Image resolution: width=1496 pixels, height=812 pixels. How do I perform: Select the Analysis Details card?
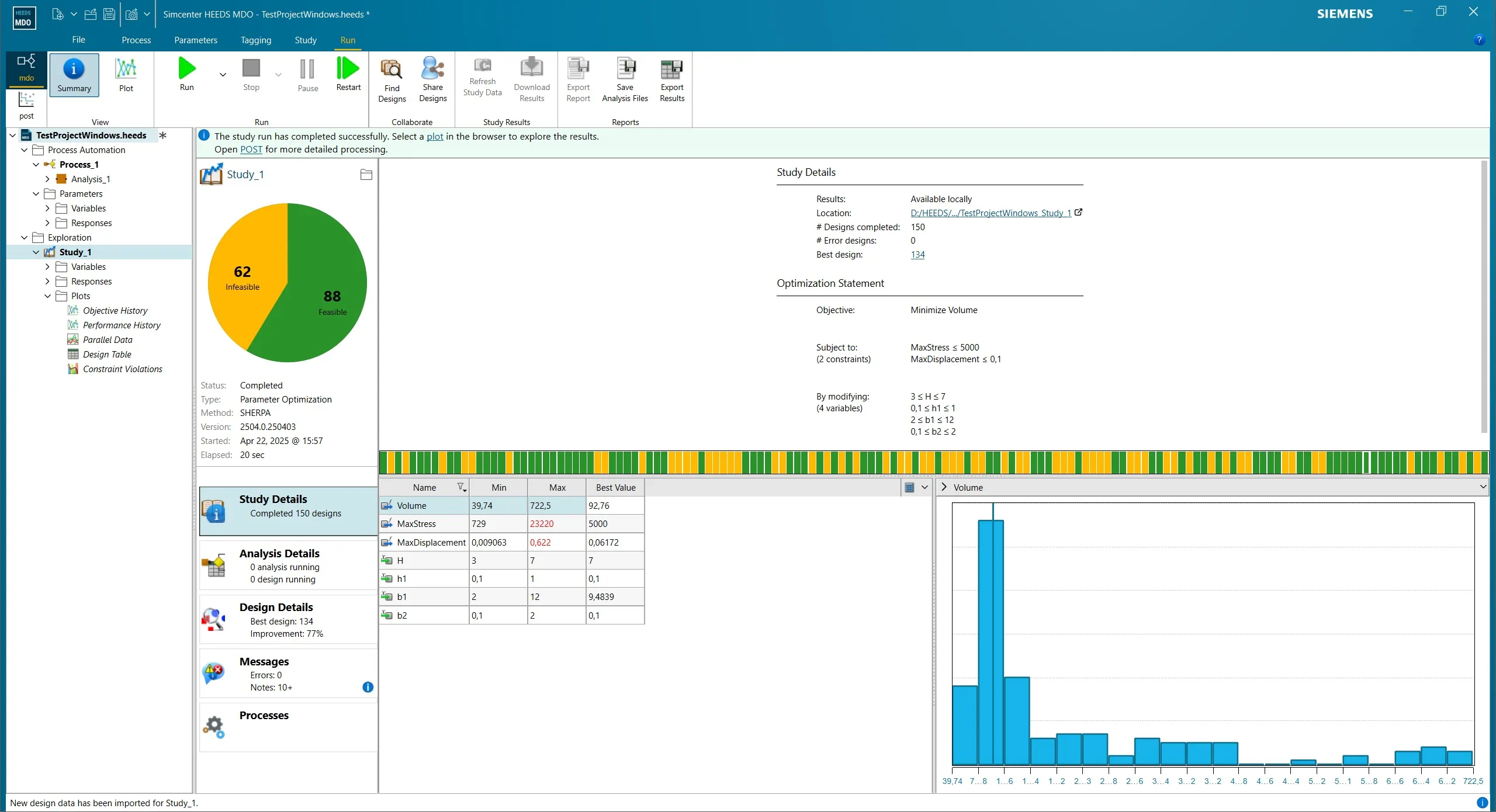coord(288,565)
